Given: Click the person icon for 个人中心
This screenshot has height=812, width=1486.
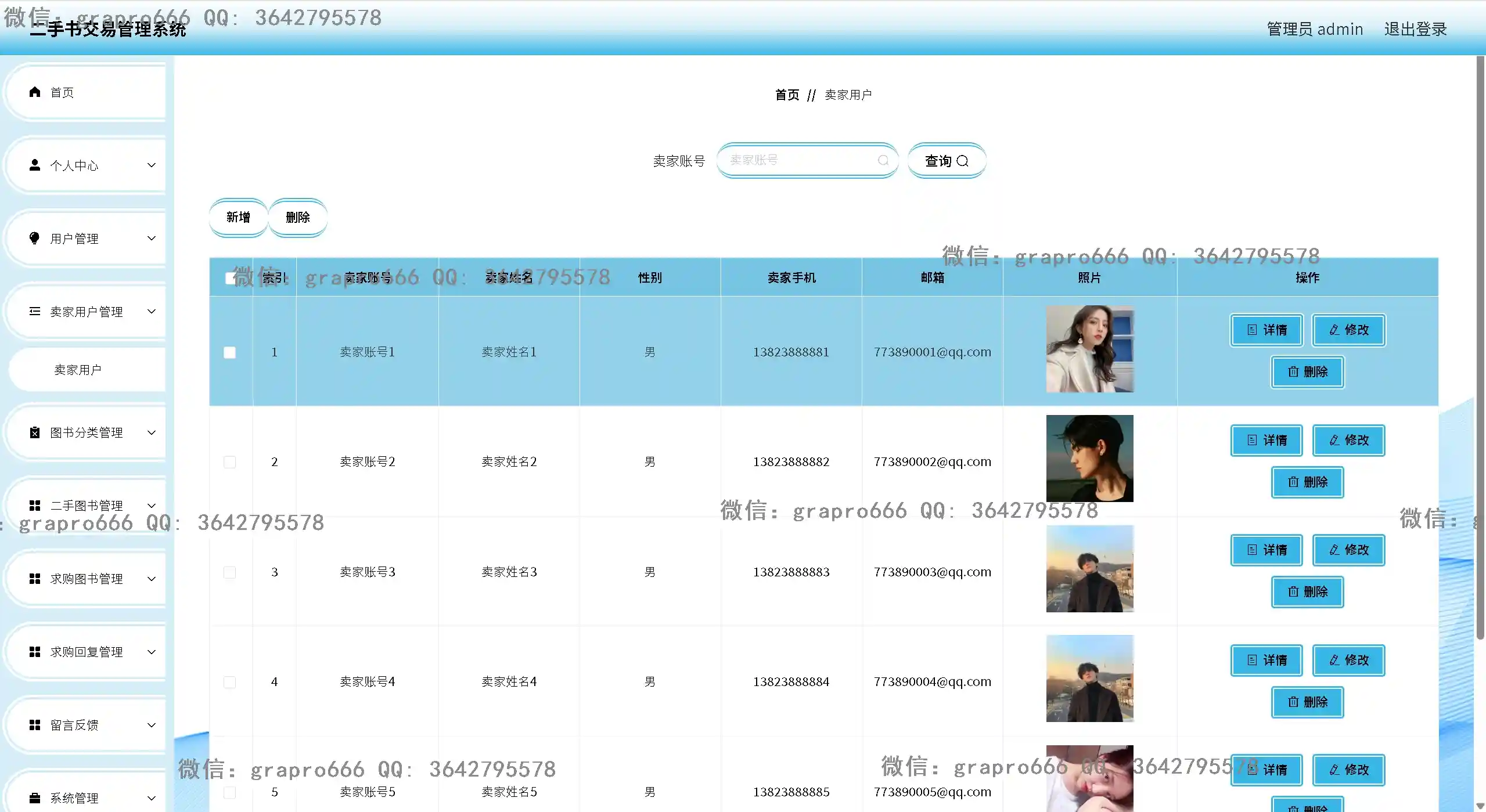Looking at the screenshot, I should [x=35, y=165].
